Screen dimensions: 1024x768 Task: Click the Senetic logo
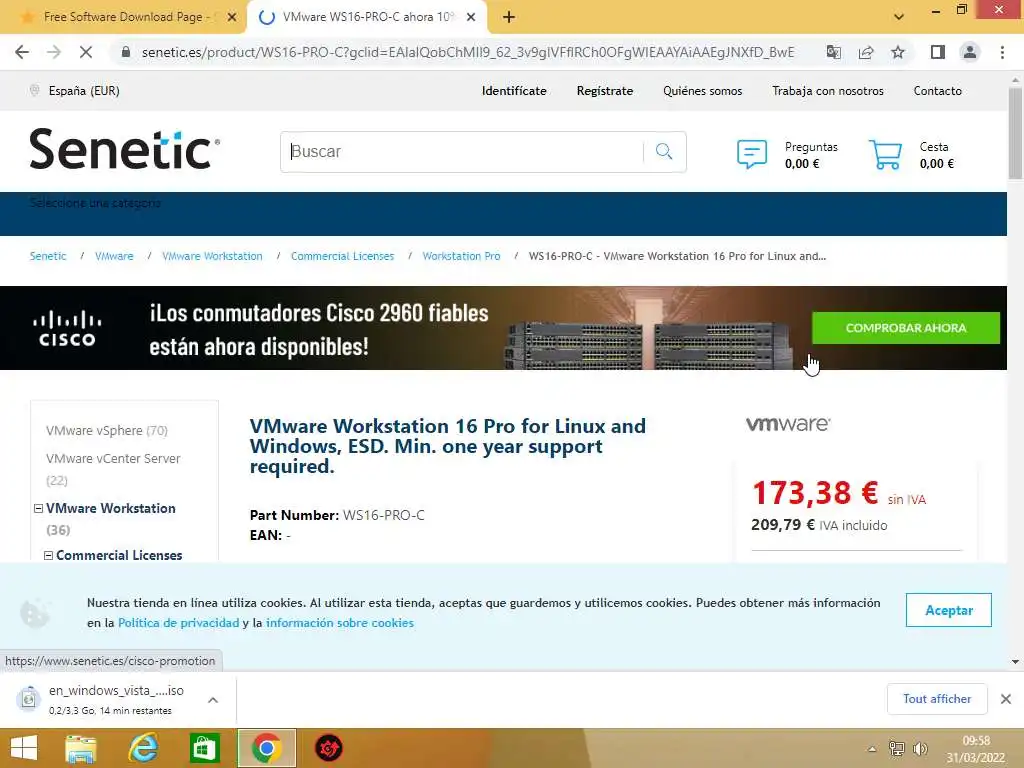(125, 149)
